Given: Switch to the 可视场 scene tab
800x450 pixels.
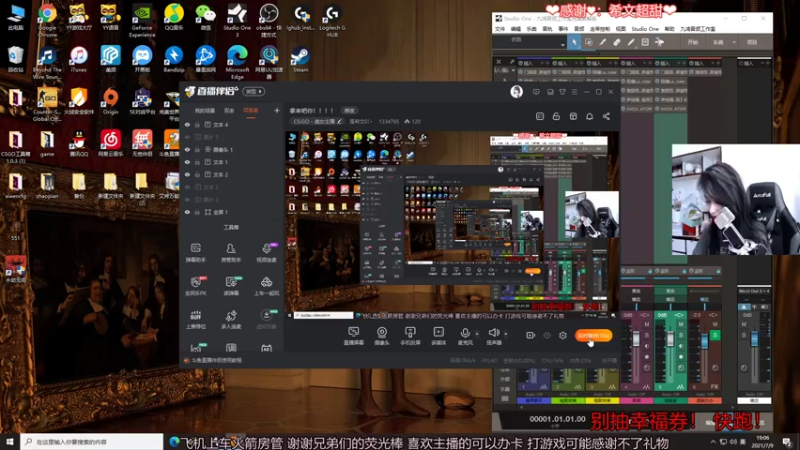Looking at the screenshot, I should [x=251, y=111].
